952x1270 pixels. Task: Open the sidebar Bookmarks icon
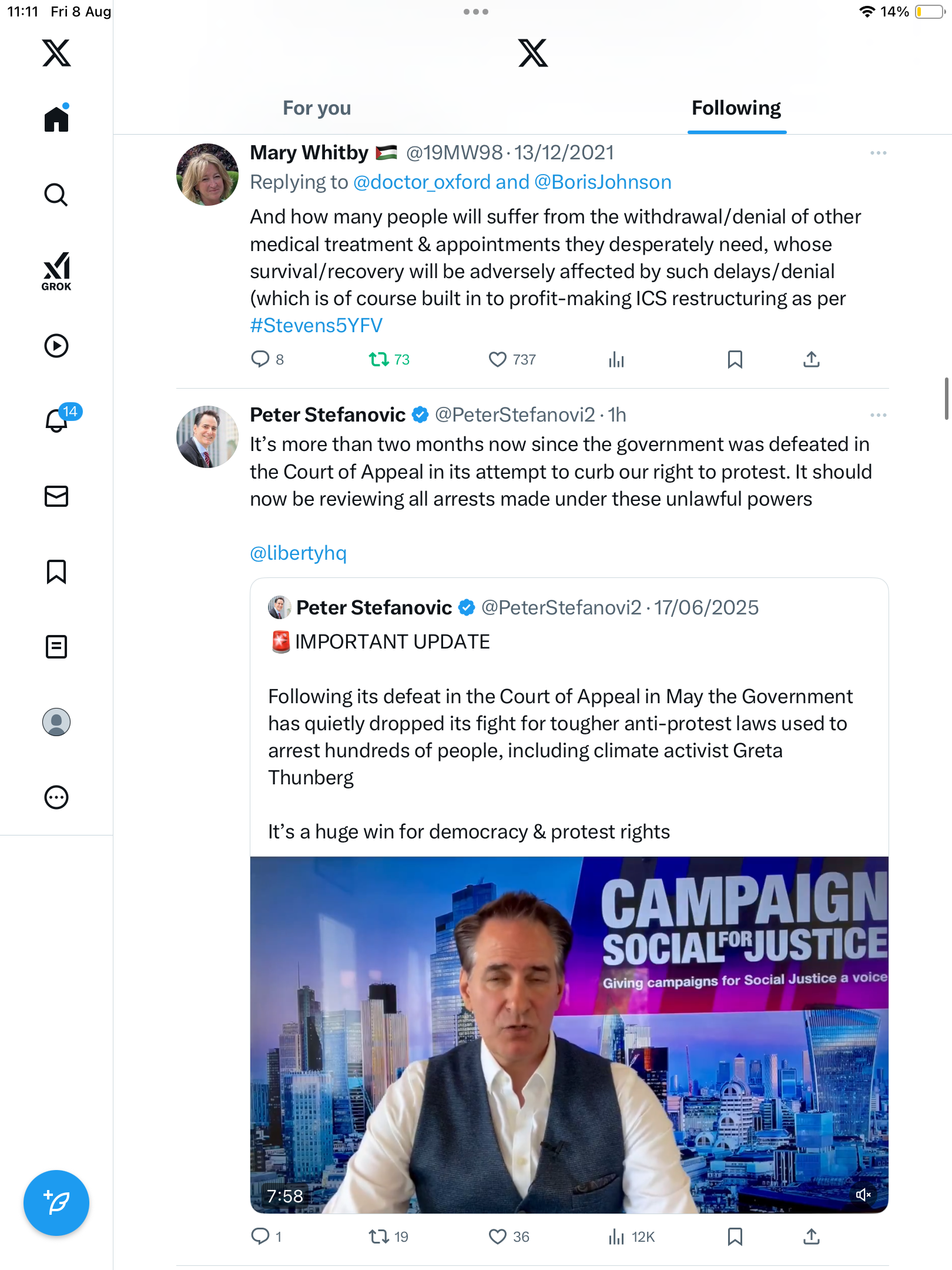pyautogui.click(x=56, y=571)
